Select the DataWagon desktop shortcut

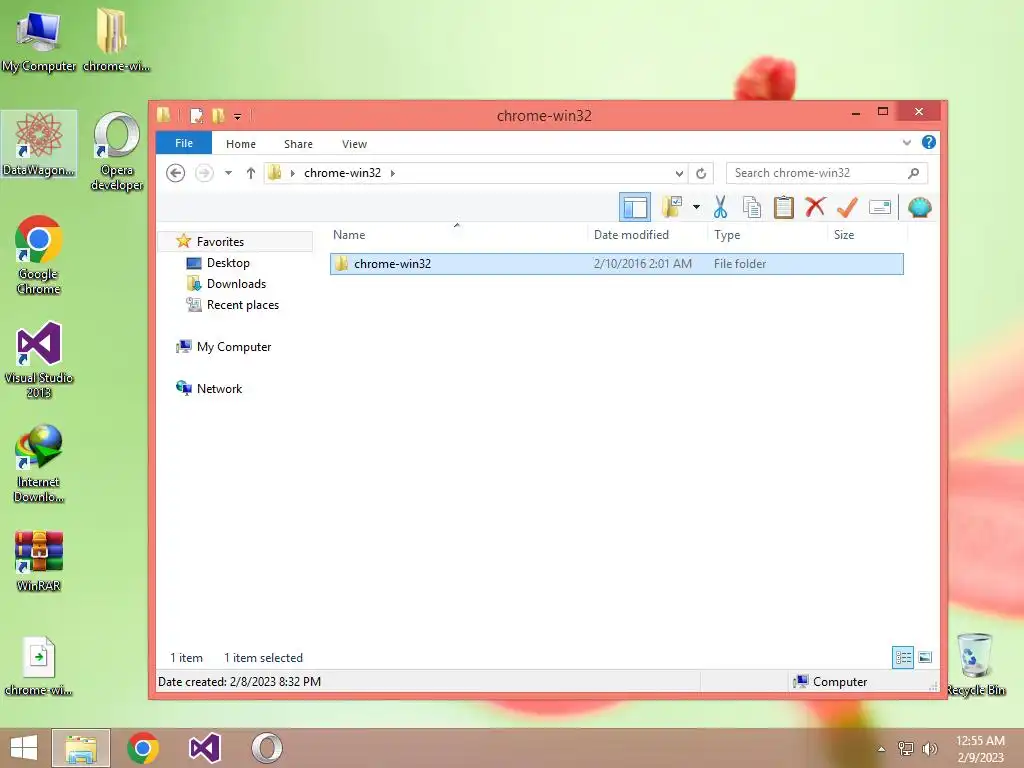[39, 144]
